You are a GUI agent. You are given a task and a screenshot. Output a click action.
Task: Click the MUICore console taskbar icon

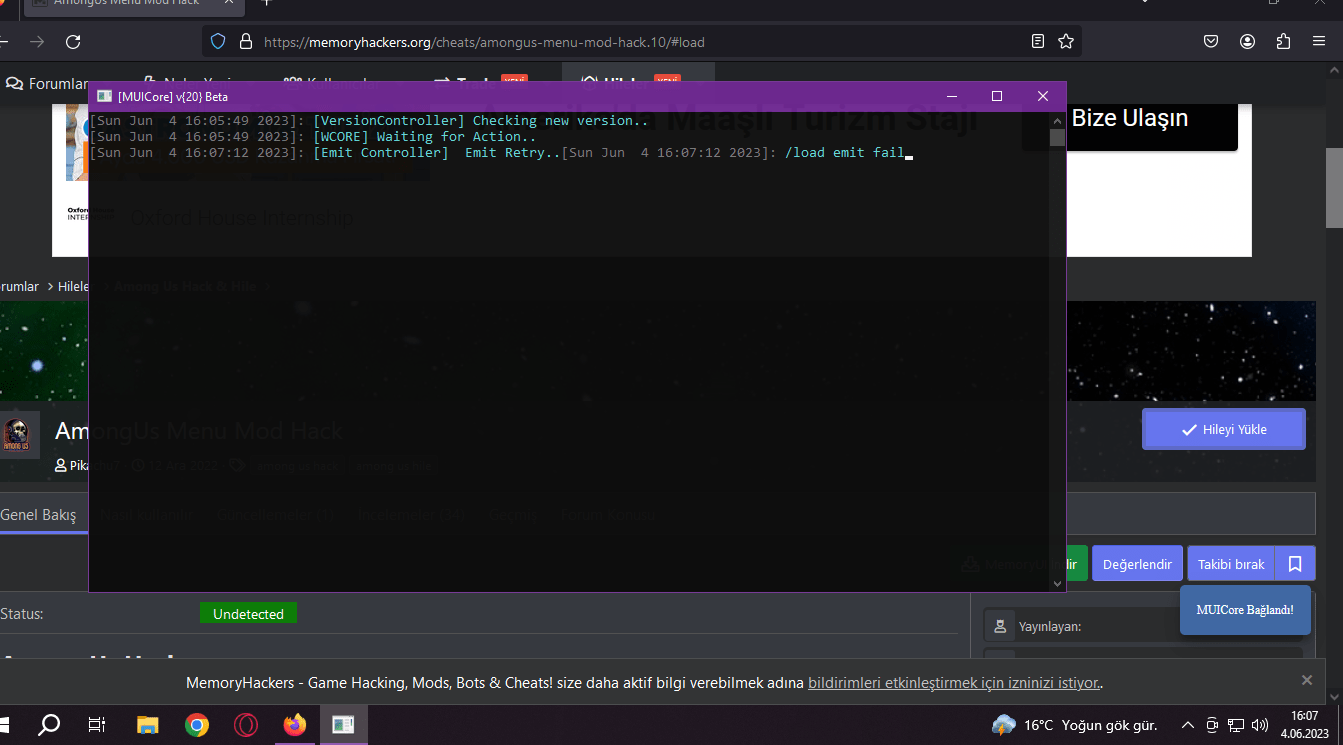tap(343, 725)
